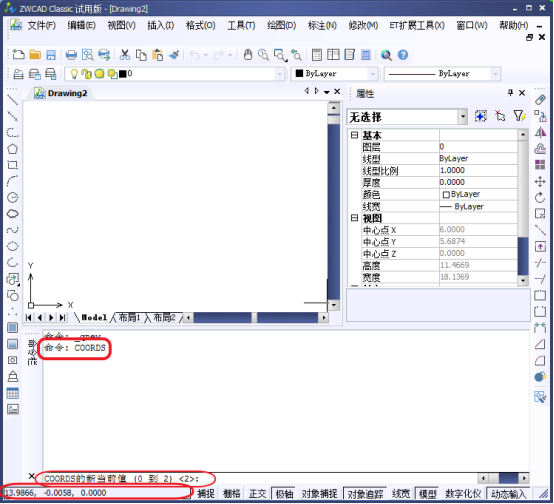Toggle 对象追踪 object tracking in status bar
The width and height of the screenshot is (554, 504).
click(x=365, y=493)
